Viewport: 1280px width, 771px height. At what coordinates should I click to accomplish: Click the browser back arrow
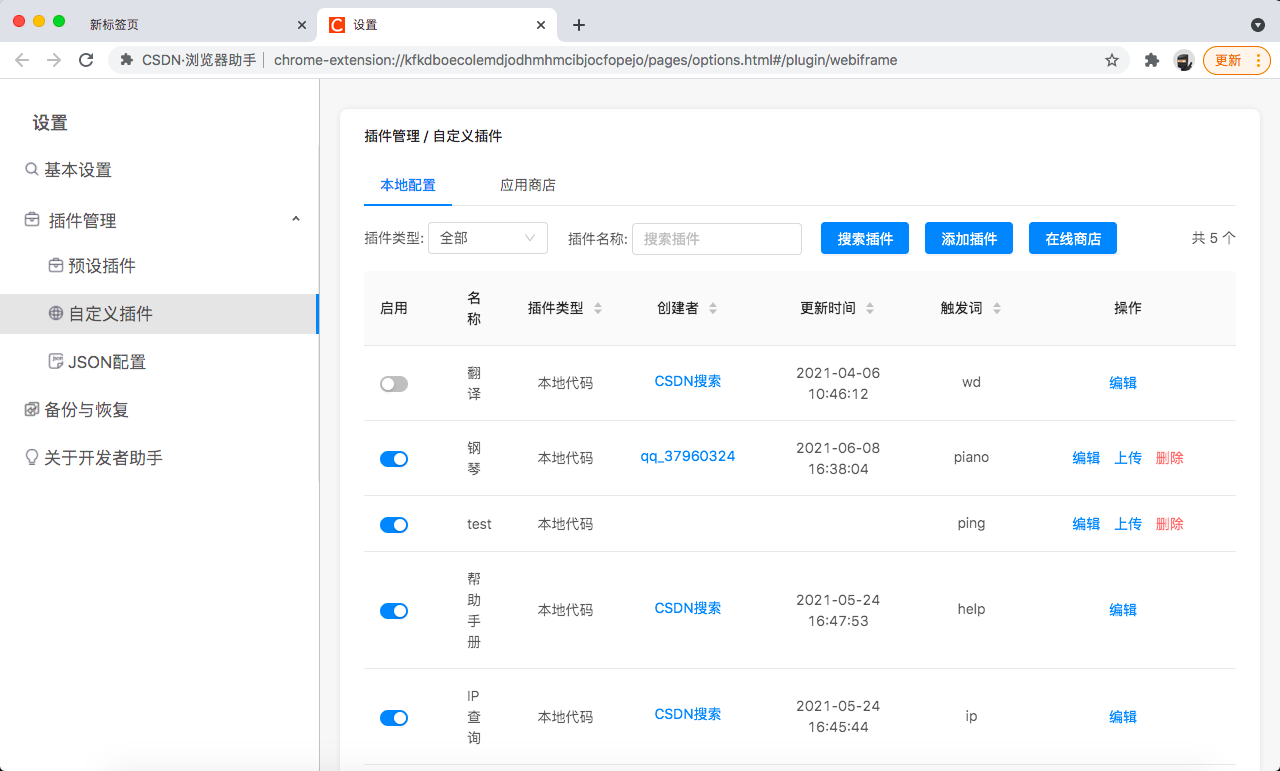(22, 60)
